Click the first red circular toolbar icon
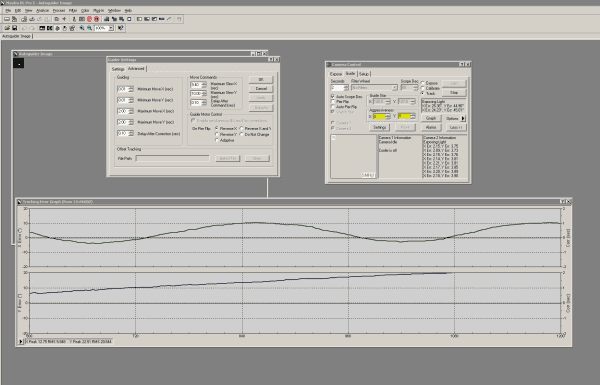 coord(89,19)
